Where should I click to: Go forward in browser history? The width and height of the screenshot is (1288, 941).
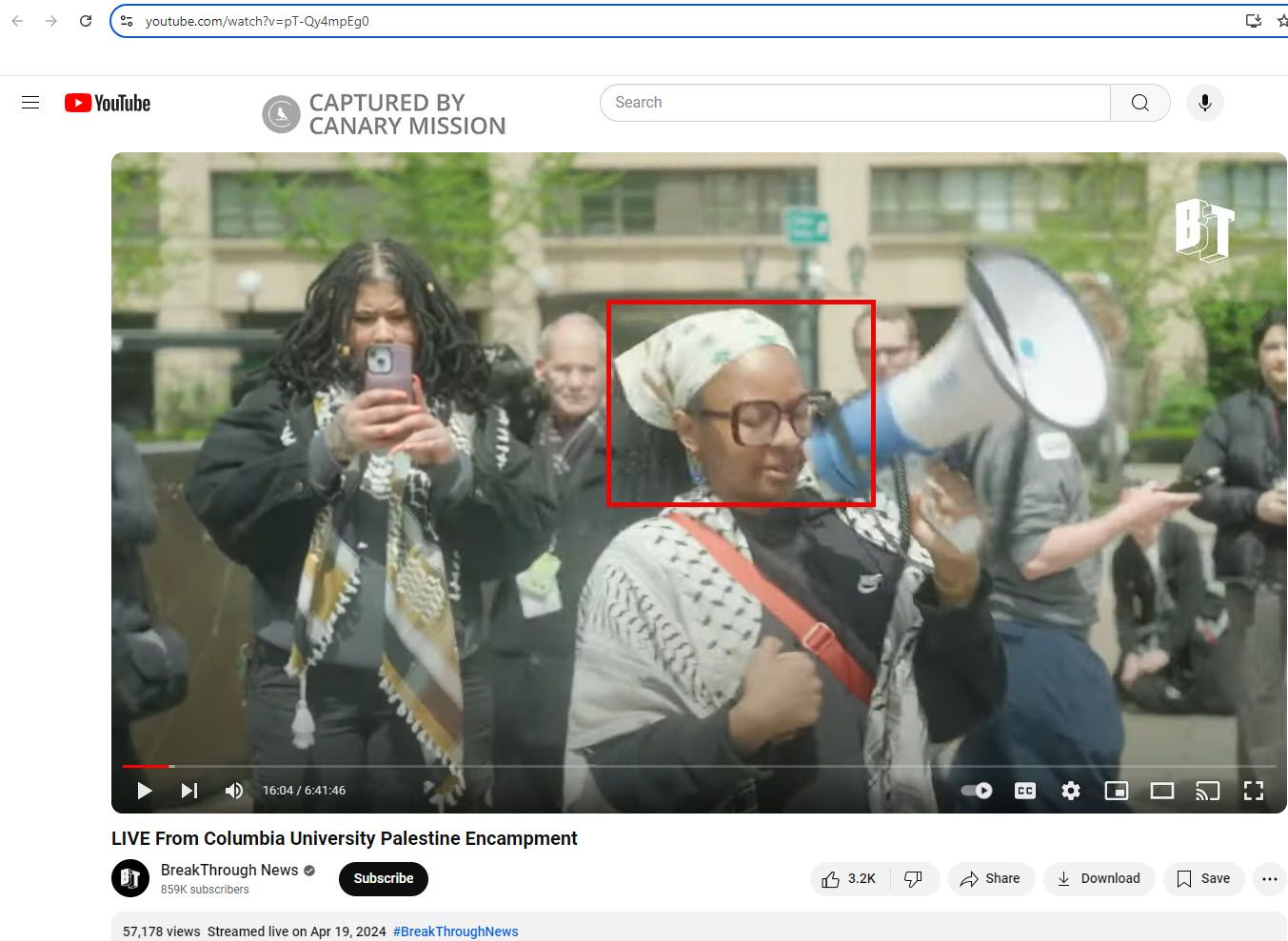(x=51, y=21)
